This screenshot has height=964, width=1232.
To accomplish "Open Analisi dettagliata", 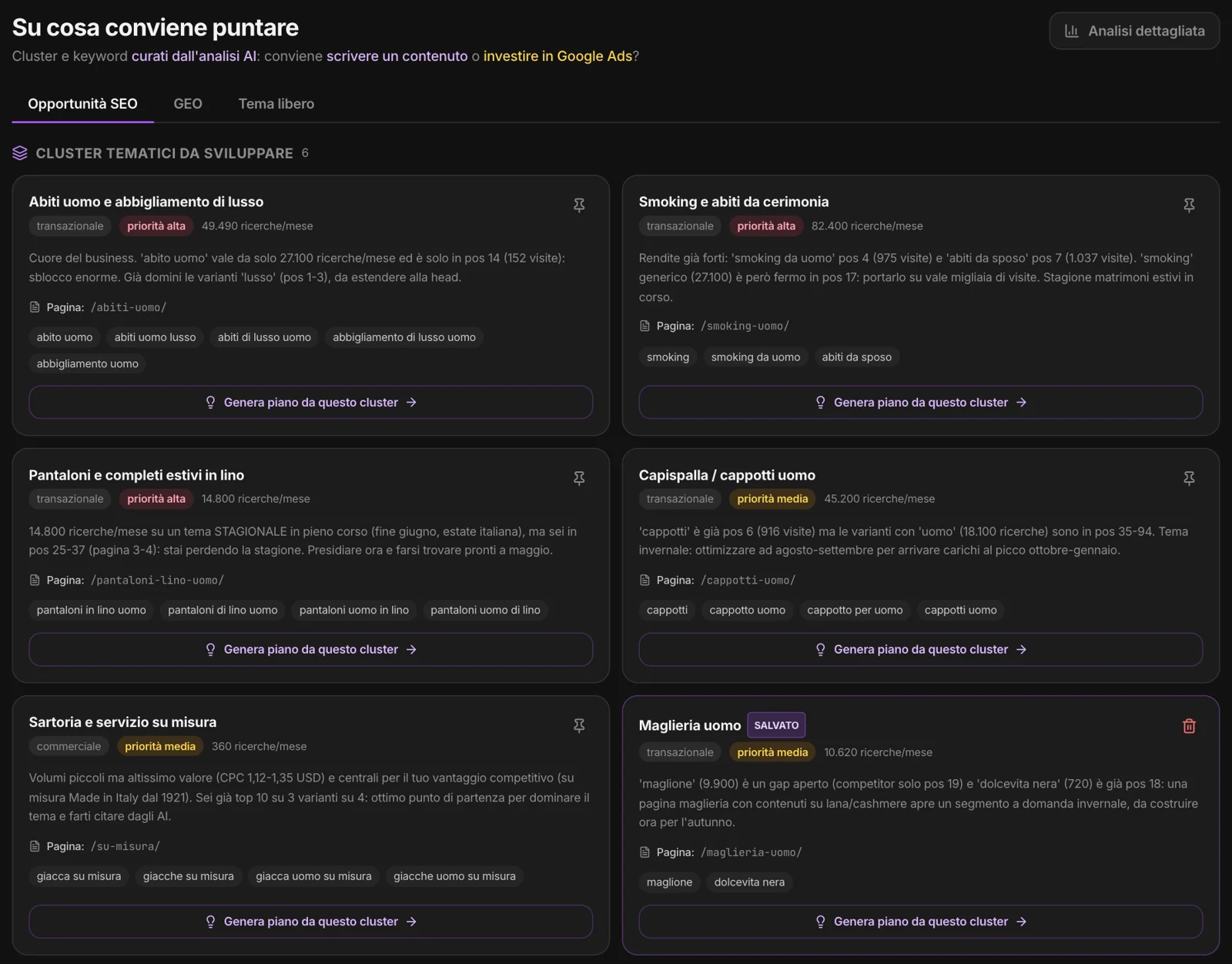I will click(x=1134, y=31).
